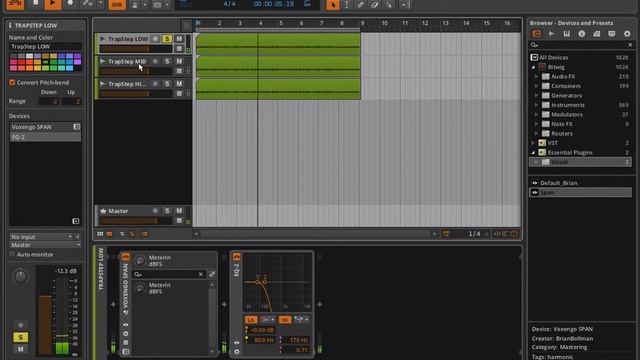Click the M mute button in channel strip
This screenshot has height=360, width=640.
click(20, 349)
